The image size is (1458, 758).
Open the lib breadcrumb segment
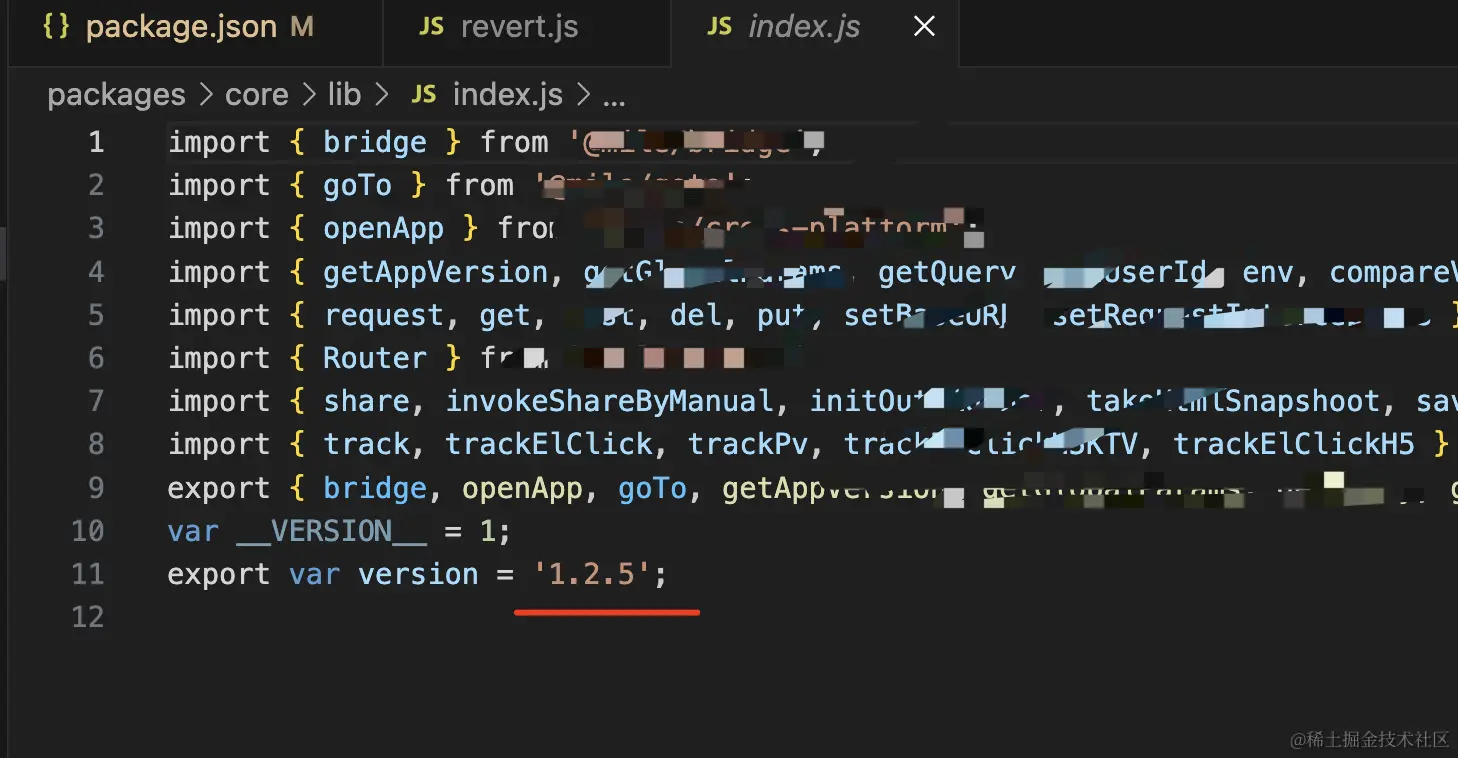click(x=344, y=94)
